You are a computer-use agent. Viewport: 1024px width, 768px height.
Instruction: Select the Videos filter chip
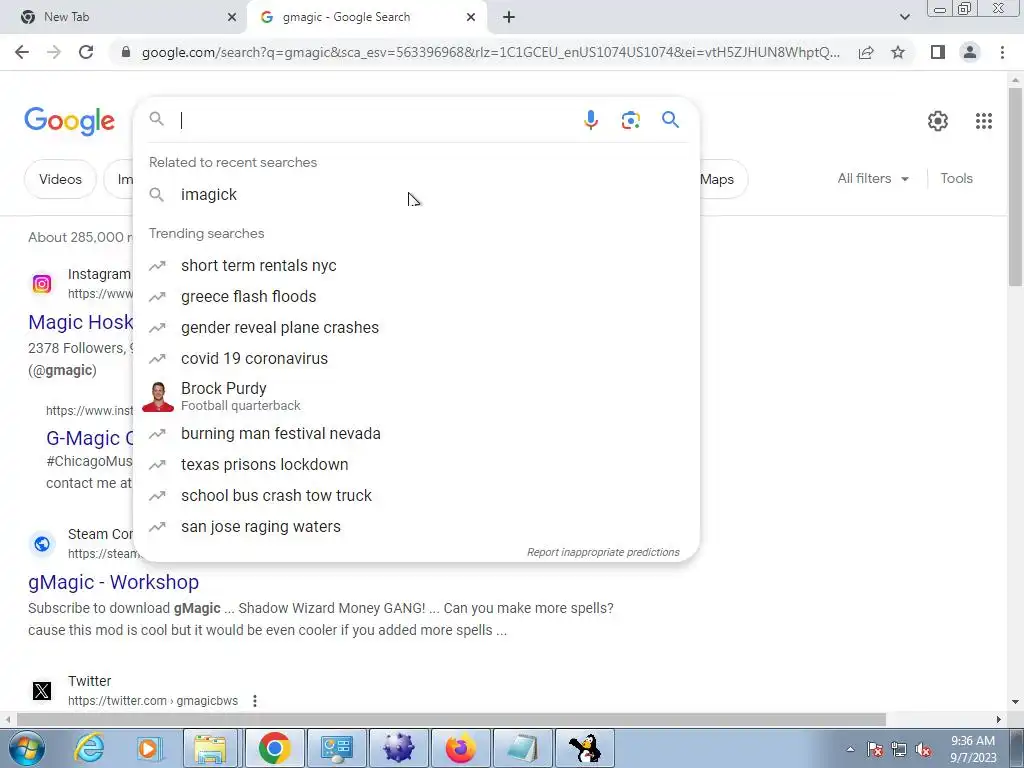[x=60, y=179]
